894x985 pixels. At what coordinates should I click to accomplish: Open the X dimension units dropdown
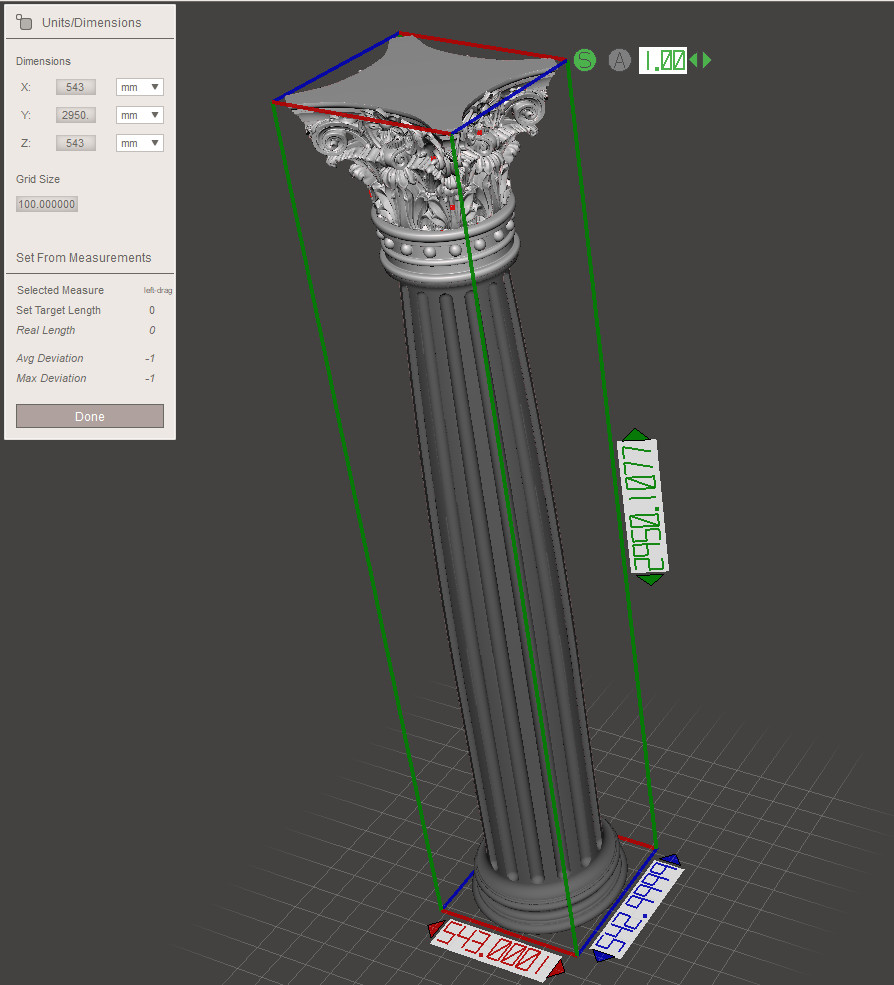138,87
